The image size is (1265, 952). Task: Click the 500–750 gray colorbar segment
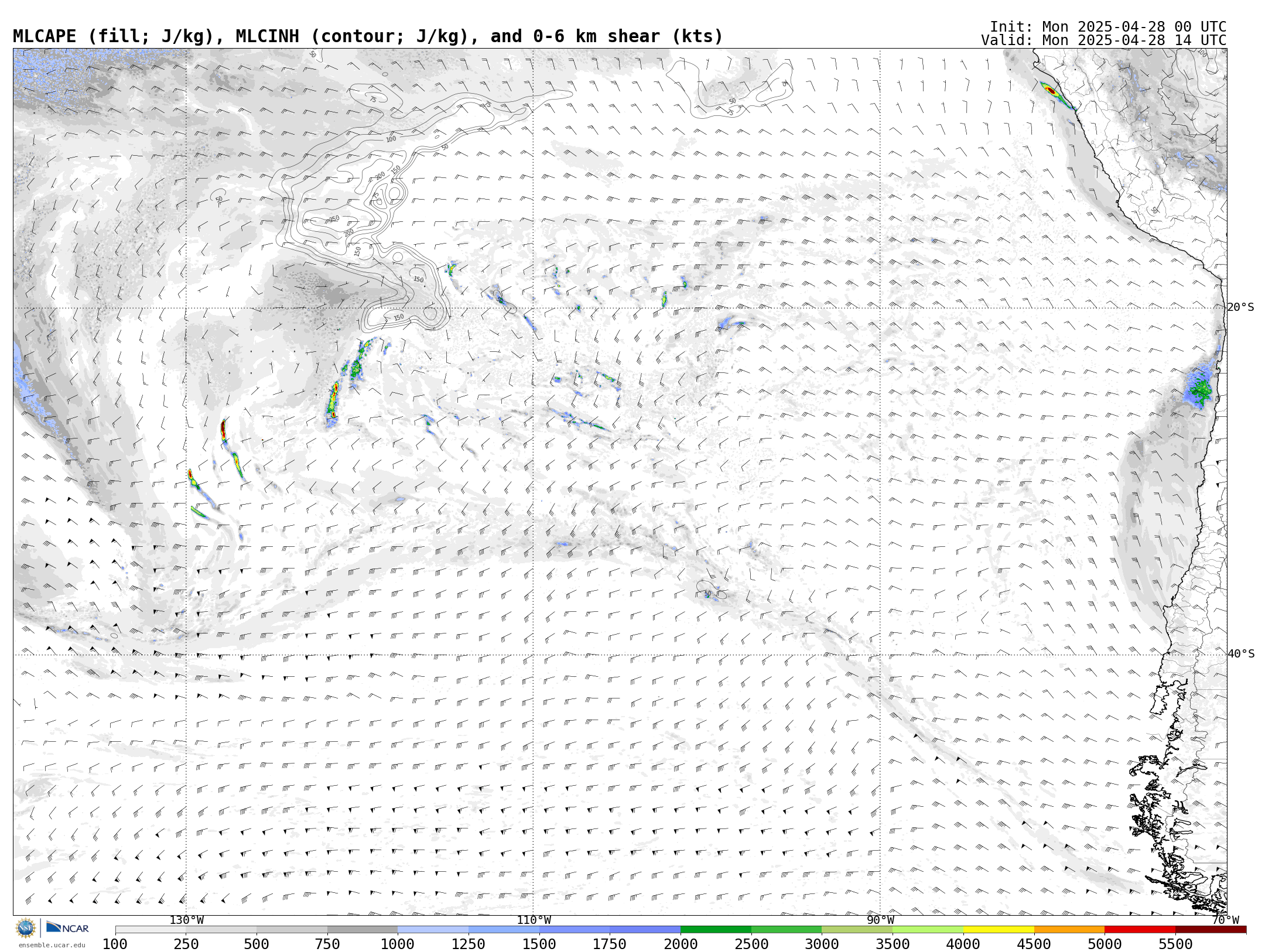tap(292, 930)
